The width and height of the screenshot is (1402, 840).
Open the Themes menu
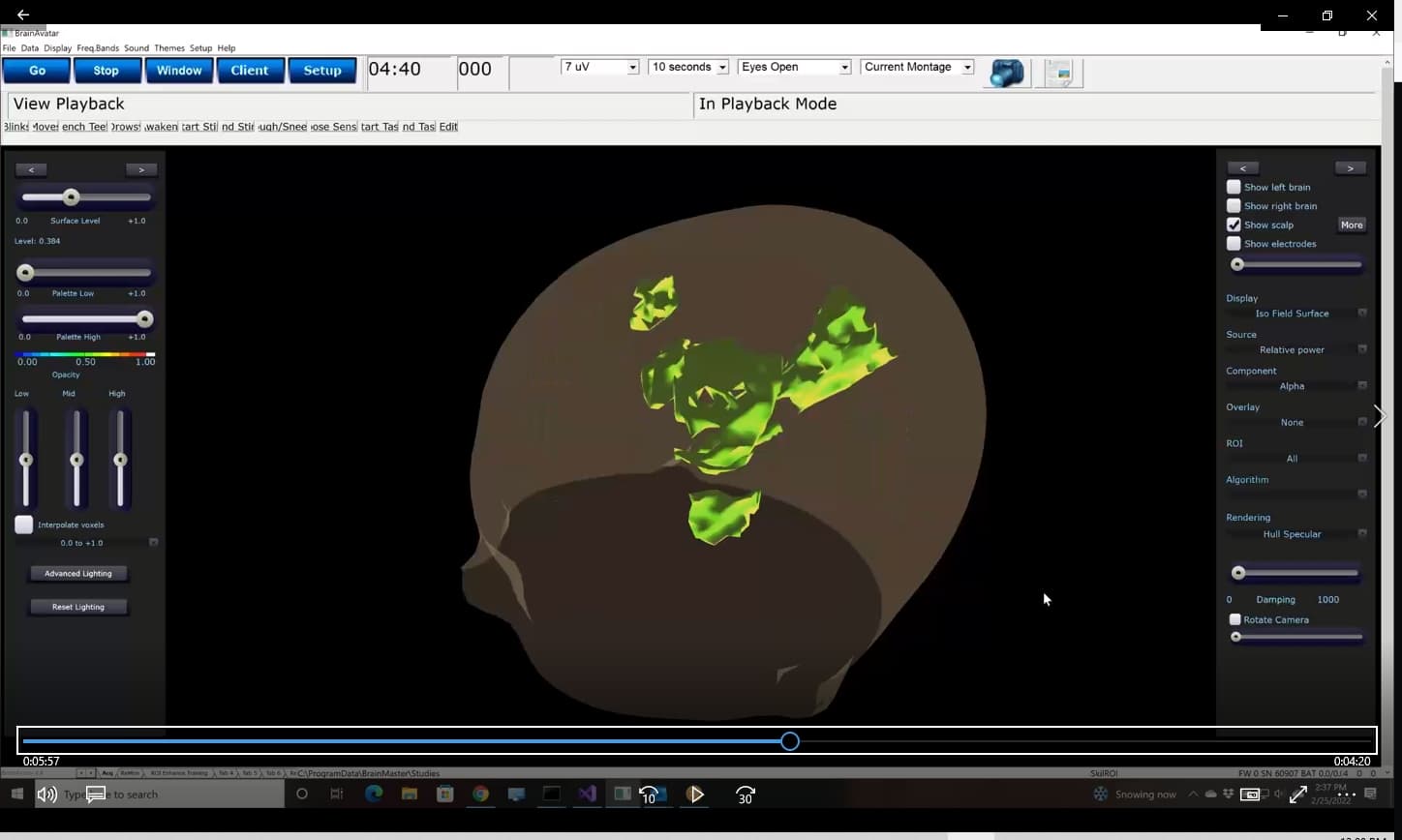168,47
